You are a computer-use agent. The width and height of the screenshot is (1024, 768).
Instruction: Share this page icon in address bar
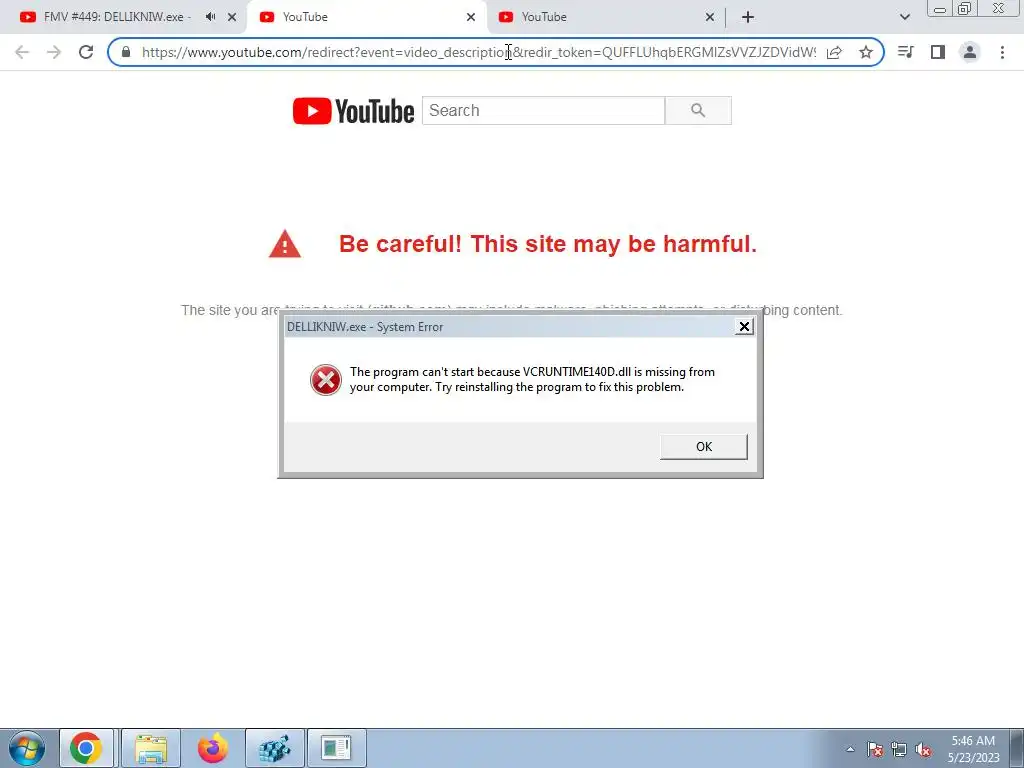point(834,52)
